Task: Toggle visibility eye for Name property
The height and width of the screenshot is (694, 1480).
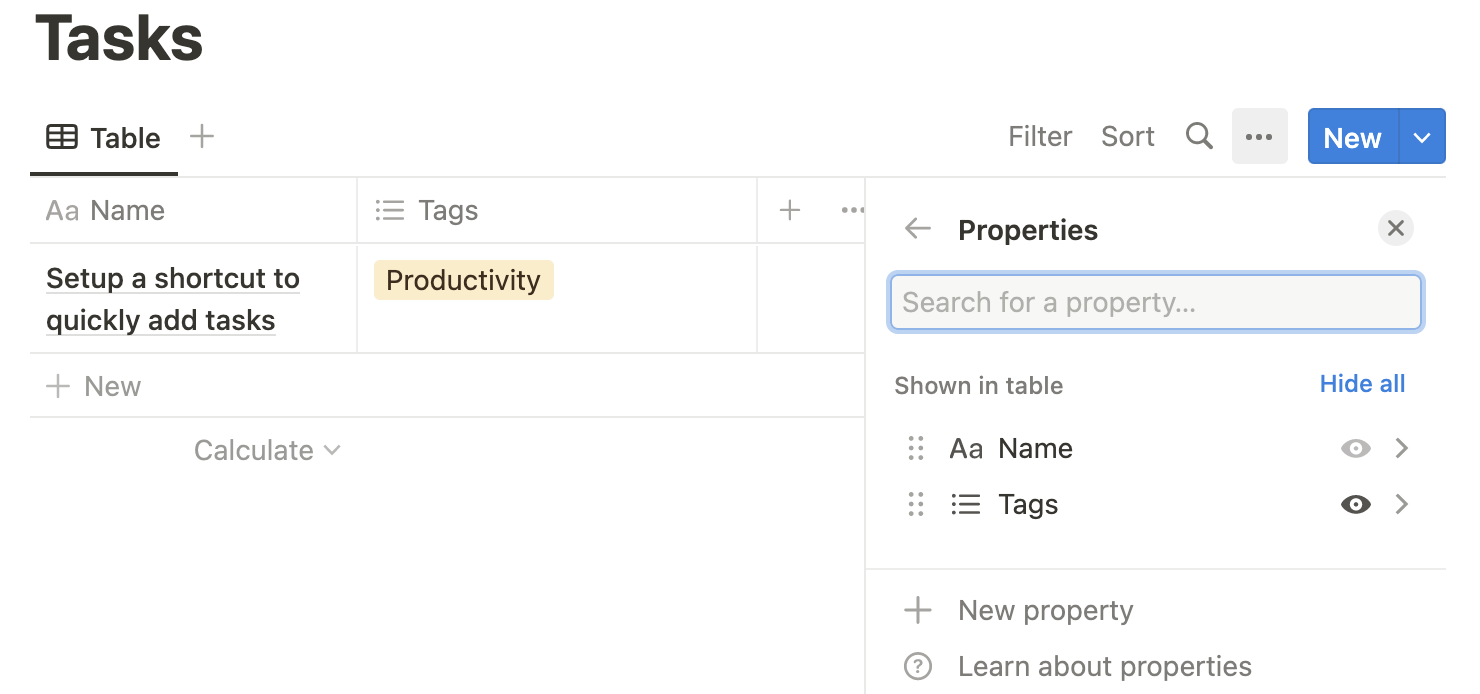Action: coord(1355,449)
